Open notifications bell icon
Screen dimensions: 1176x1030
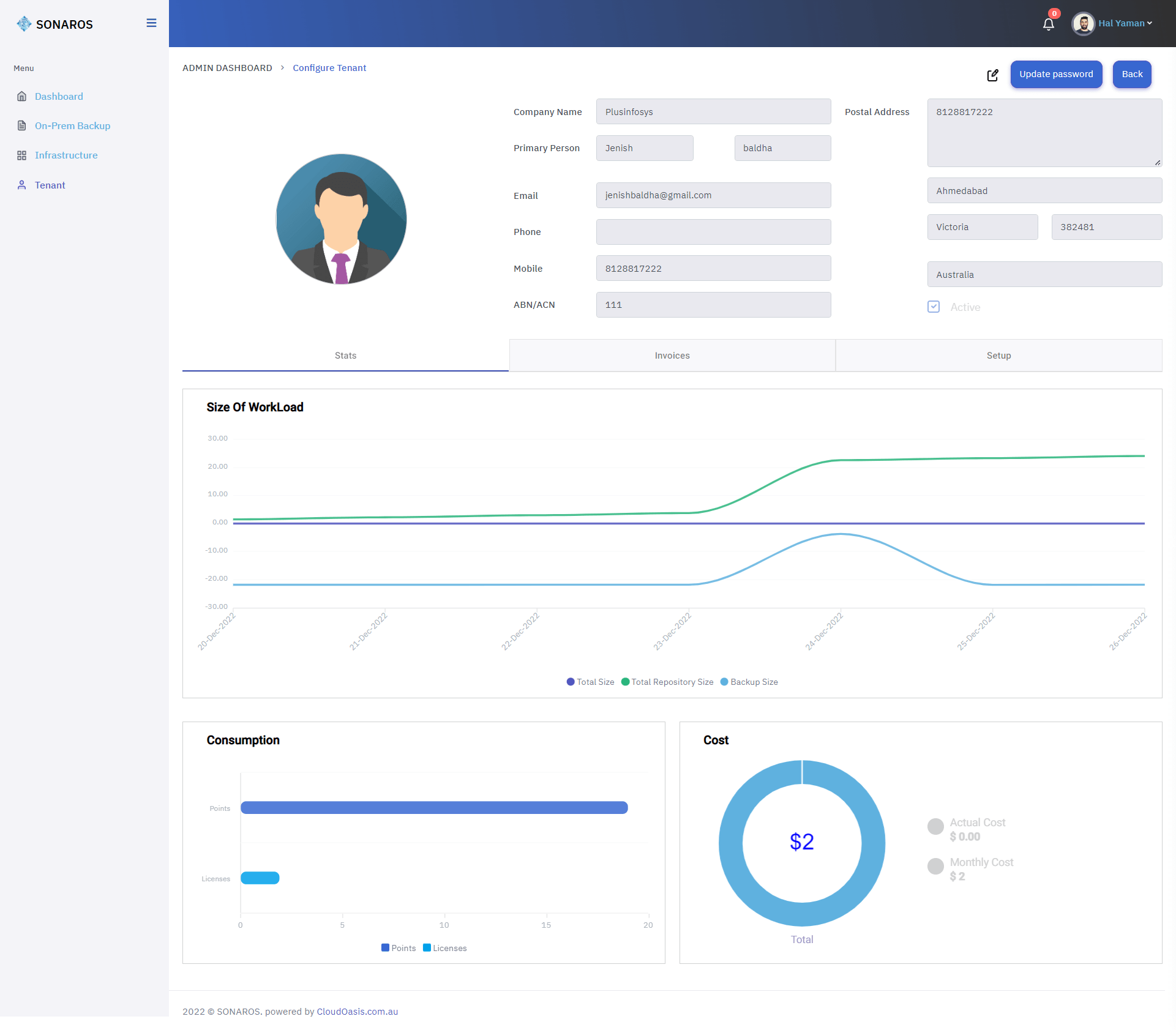1048,24
